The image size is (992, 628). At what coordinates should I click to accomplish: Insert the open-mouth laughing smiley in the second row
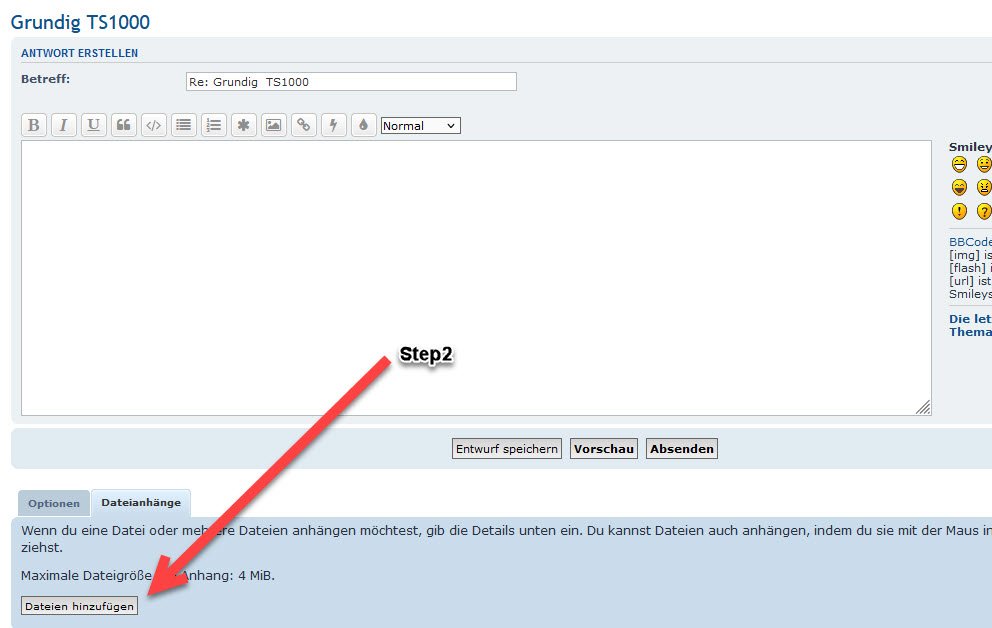tap(959, 188)
